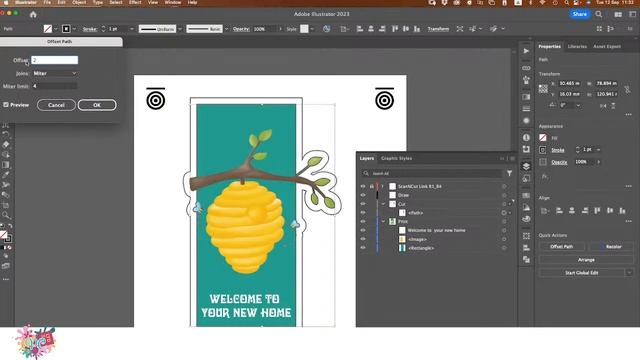
Task: Select reference point grid in Transform
Action: pyautogui.click(x=543, y=89)
